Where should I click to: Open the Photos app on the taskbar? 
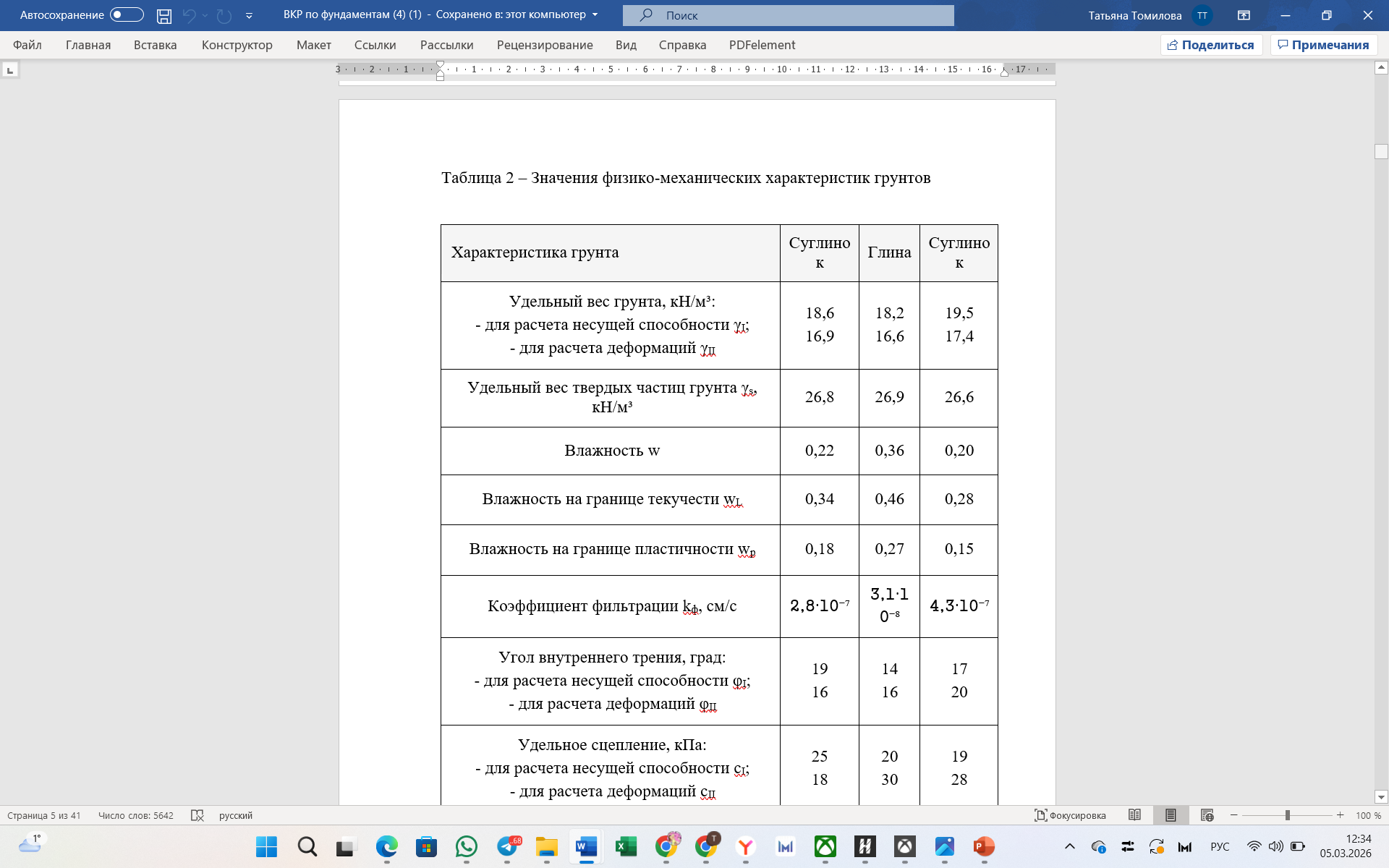click(945, 846)
